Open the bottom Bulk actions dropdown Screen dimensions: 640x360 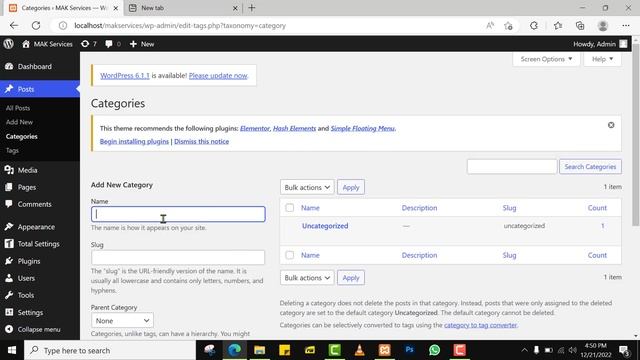[307, 278]
